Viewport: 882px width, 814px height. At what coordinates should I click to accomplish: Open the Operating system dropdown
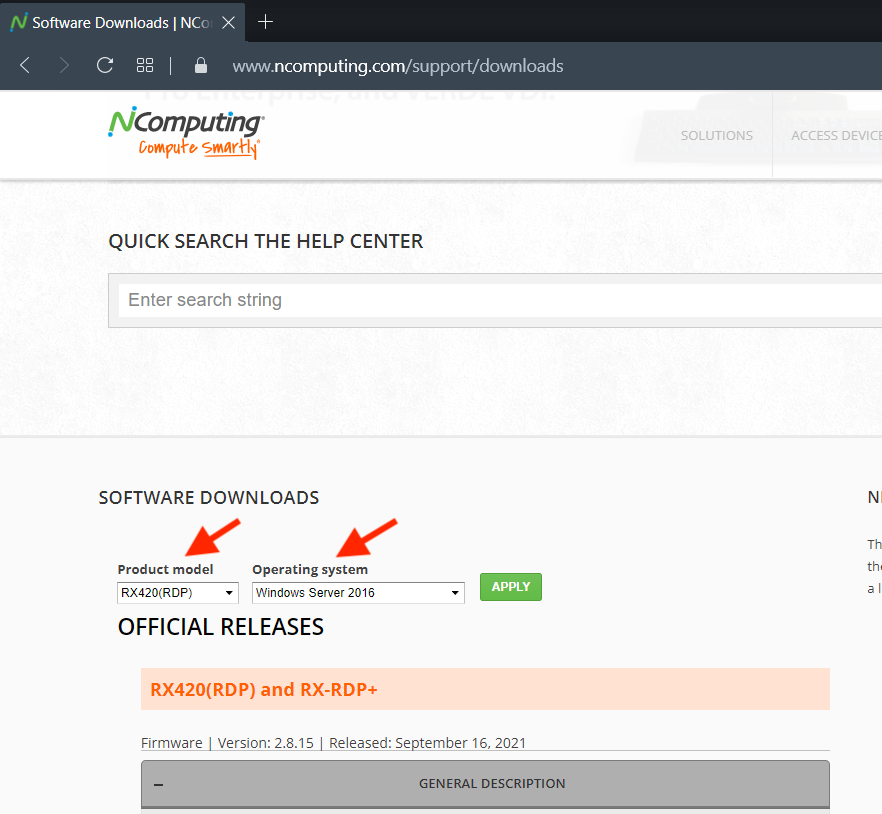pyautogui.click(x=358, y=593)
